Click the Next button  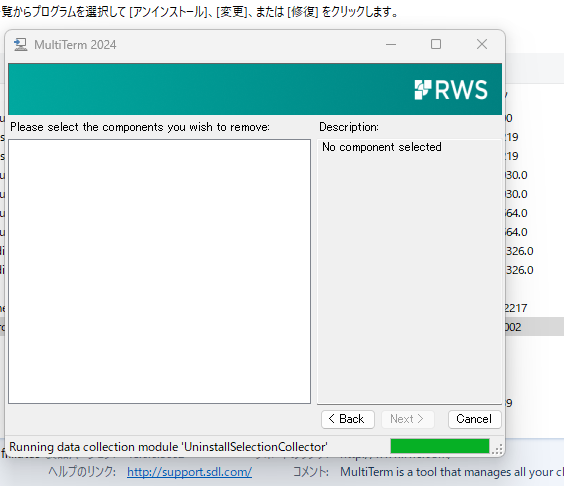point(408,419)
